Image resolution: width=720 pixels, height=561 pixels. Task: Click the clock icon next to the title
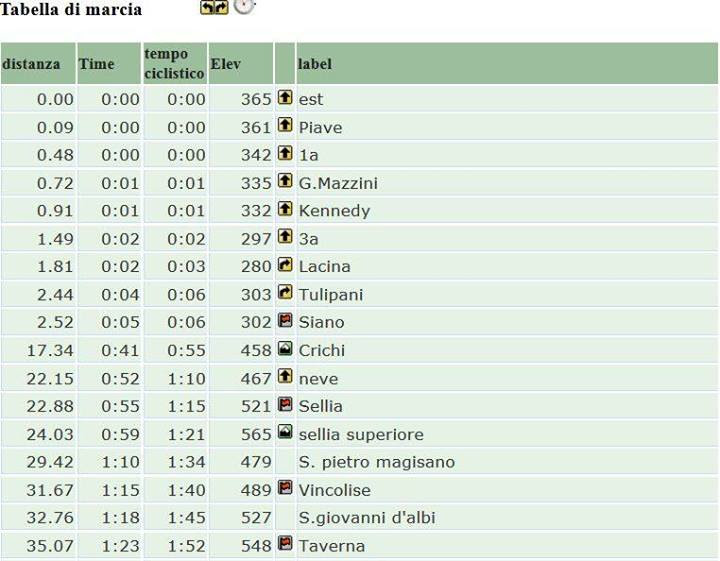point(244,6)
